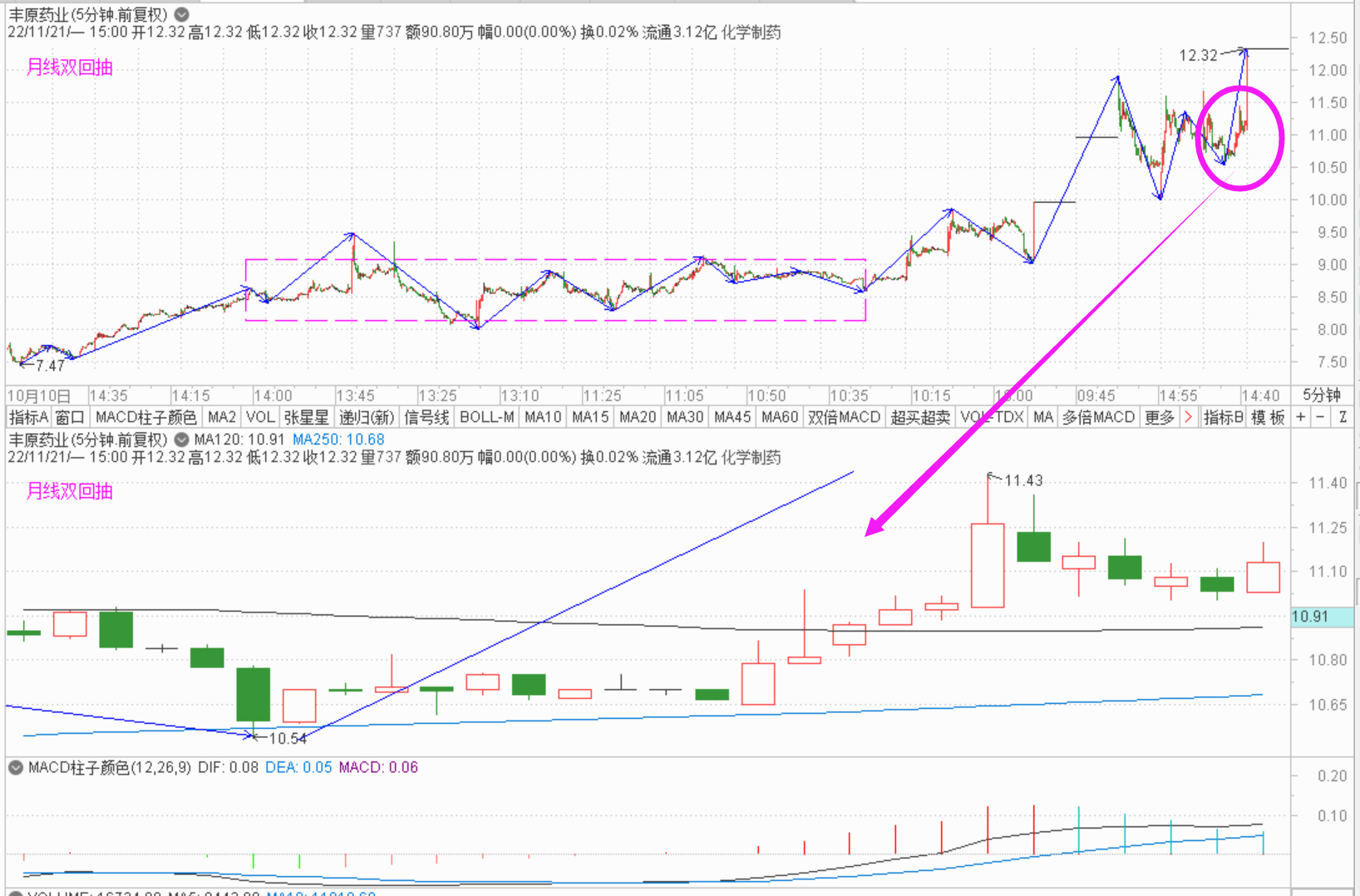This screenshot has width=1360, height=896.
Task: Click 月线双回抽 label in top chart
Action: pyautogui.click(x=70, y=67)
